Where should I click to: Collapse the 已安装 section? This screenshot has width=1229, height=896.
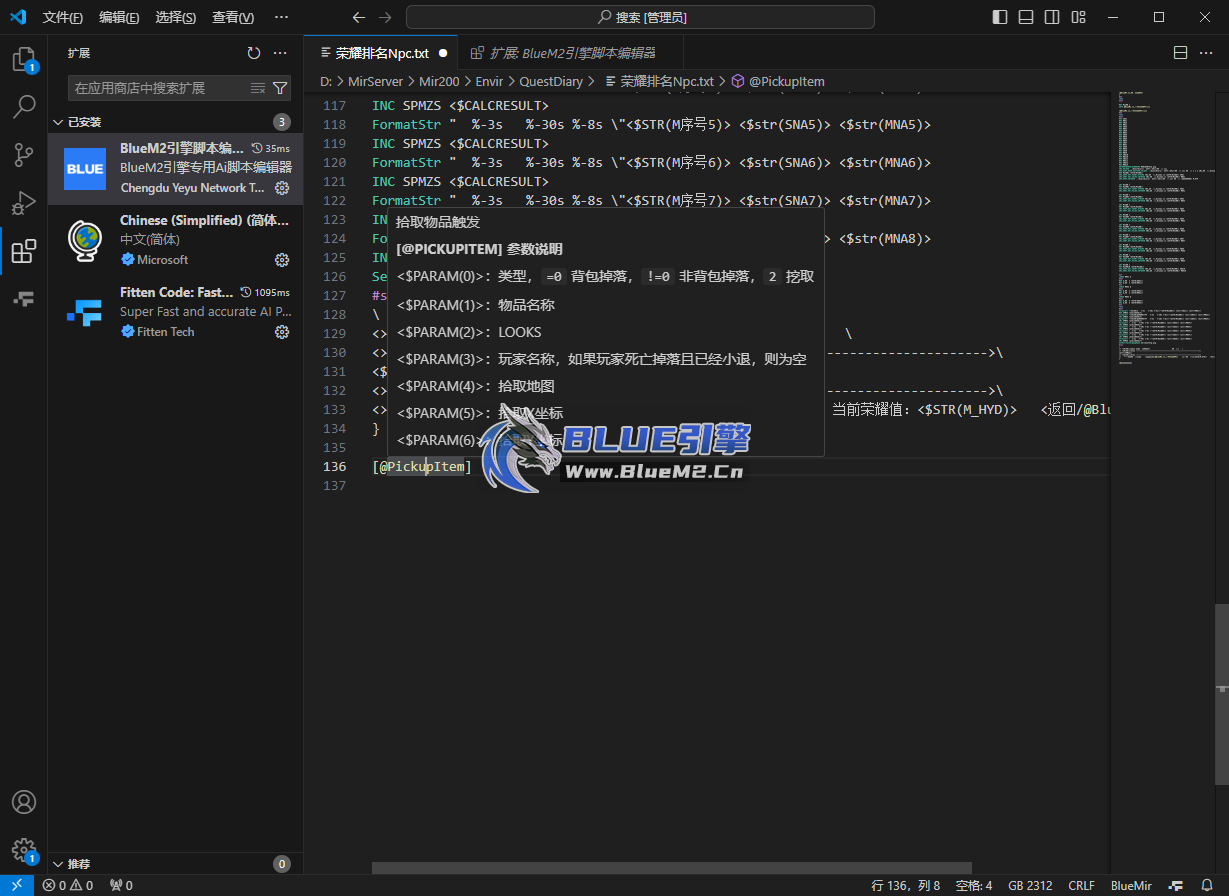175,122
